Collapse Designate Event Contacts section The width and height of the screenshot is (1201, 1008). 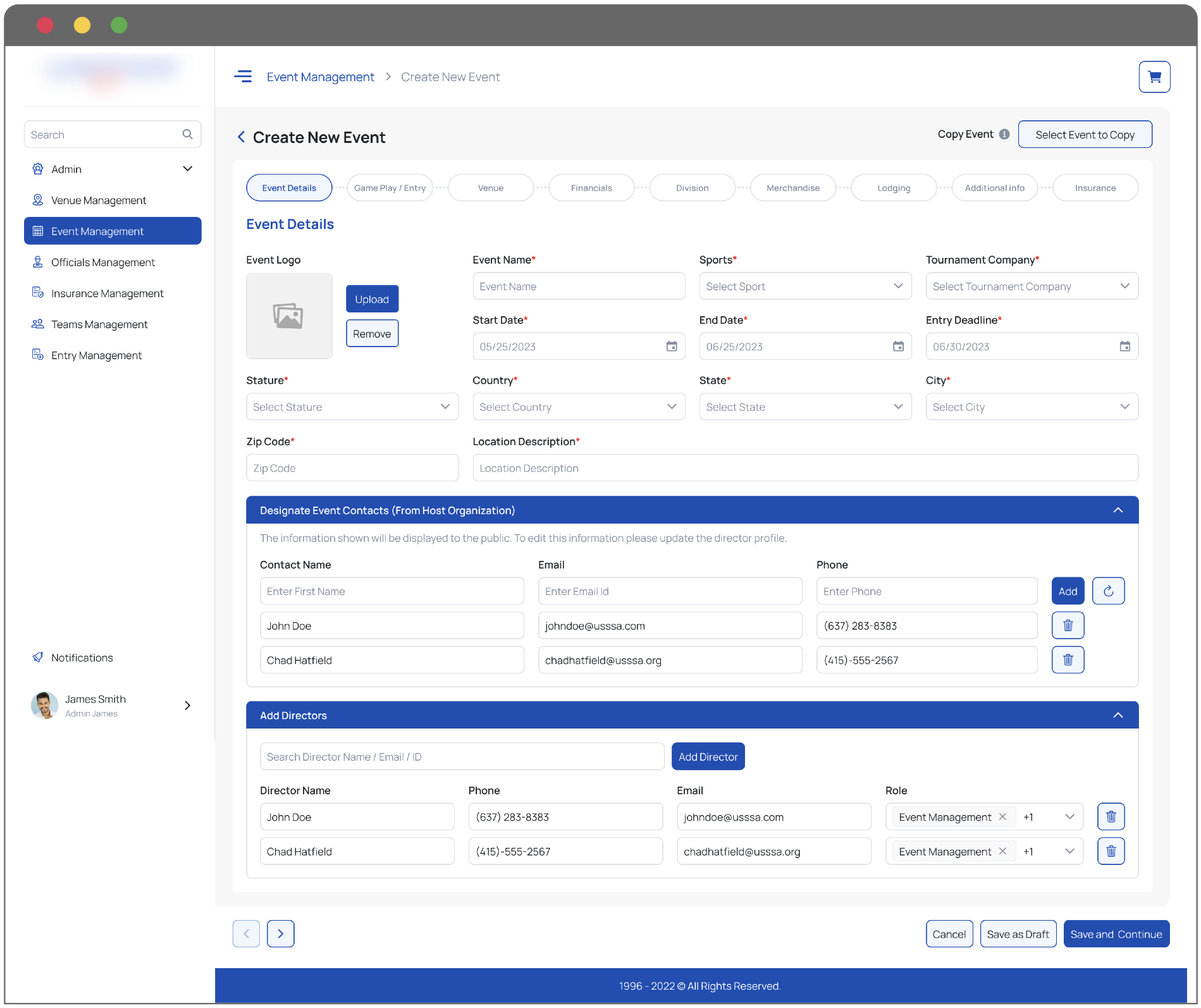tap(1118, 510)
